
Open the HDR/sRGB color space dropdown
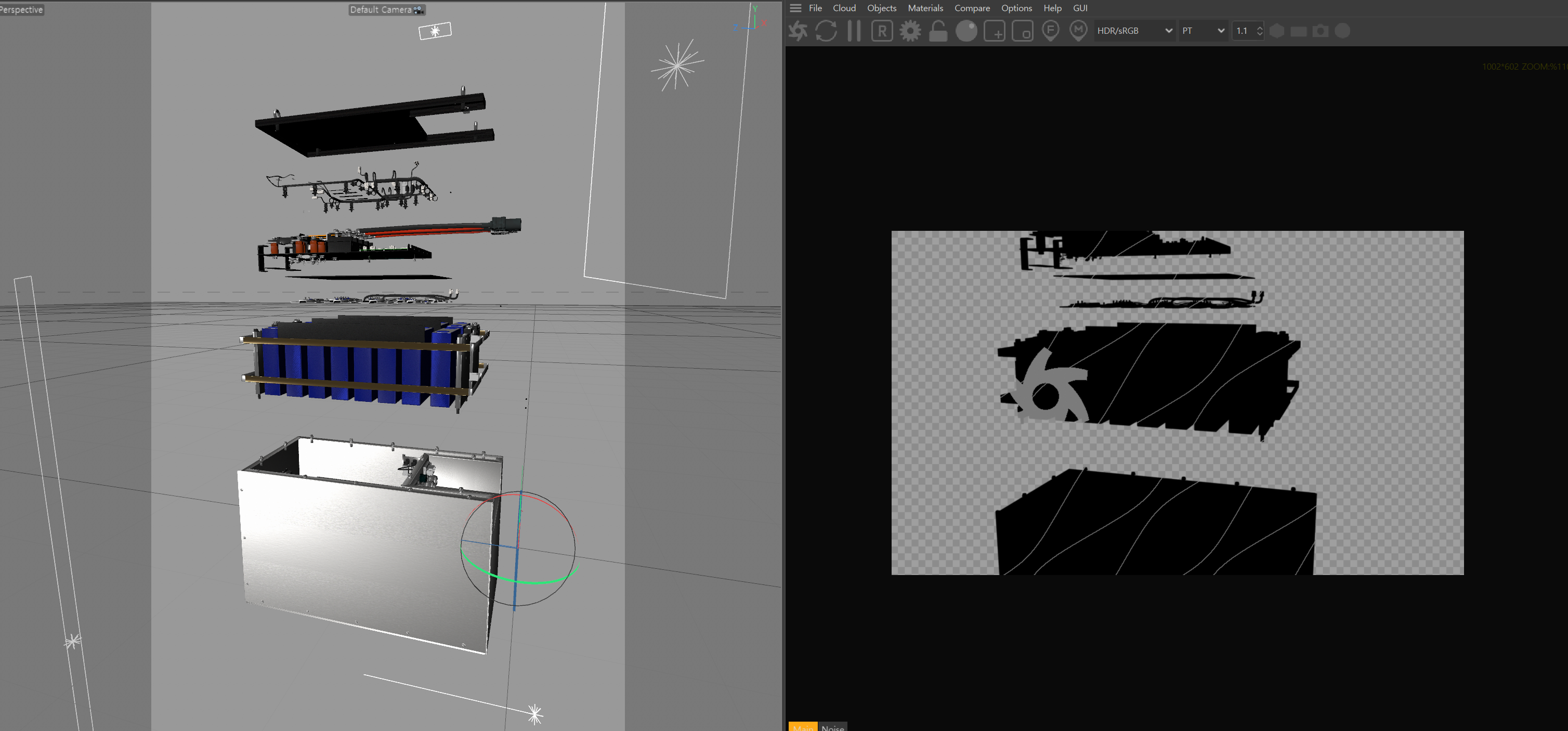coord(1134,31)
